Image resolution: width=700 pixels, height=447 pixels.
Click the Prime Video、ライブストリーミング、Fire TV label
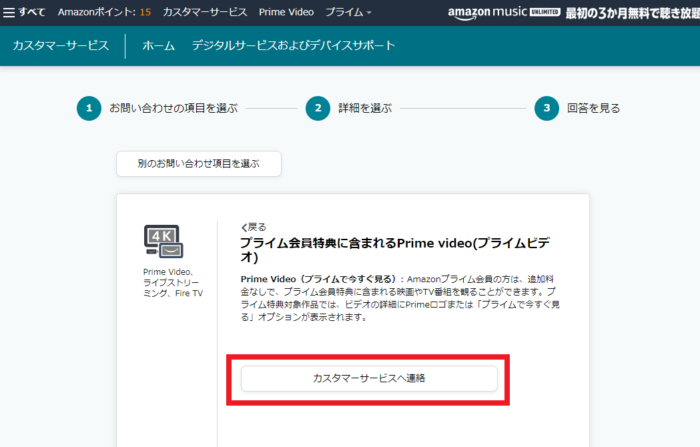click(173, 282)
